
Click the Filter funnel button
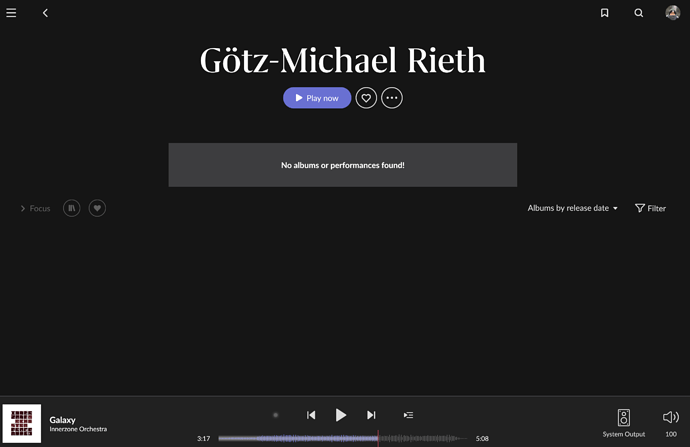650,208
